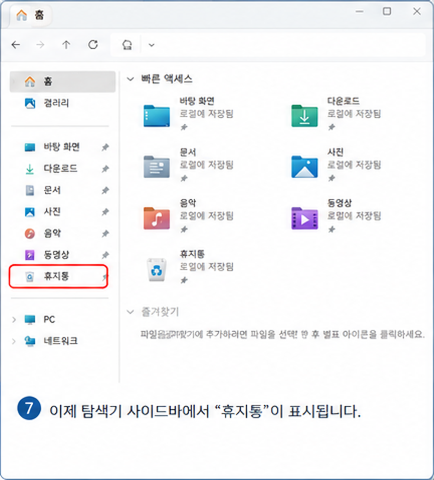This screenshot has width=434, height=480.
Task: Open 휴지통 in the sidebar
Action: click(x=59, y=276)
